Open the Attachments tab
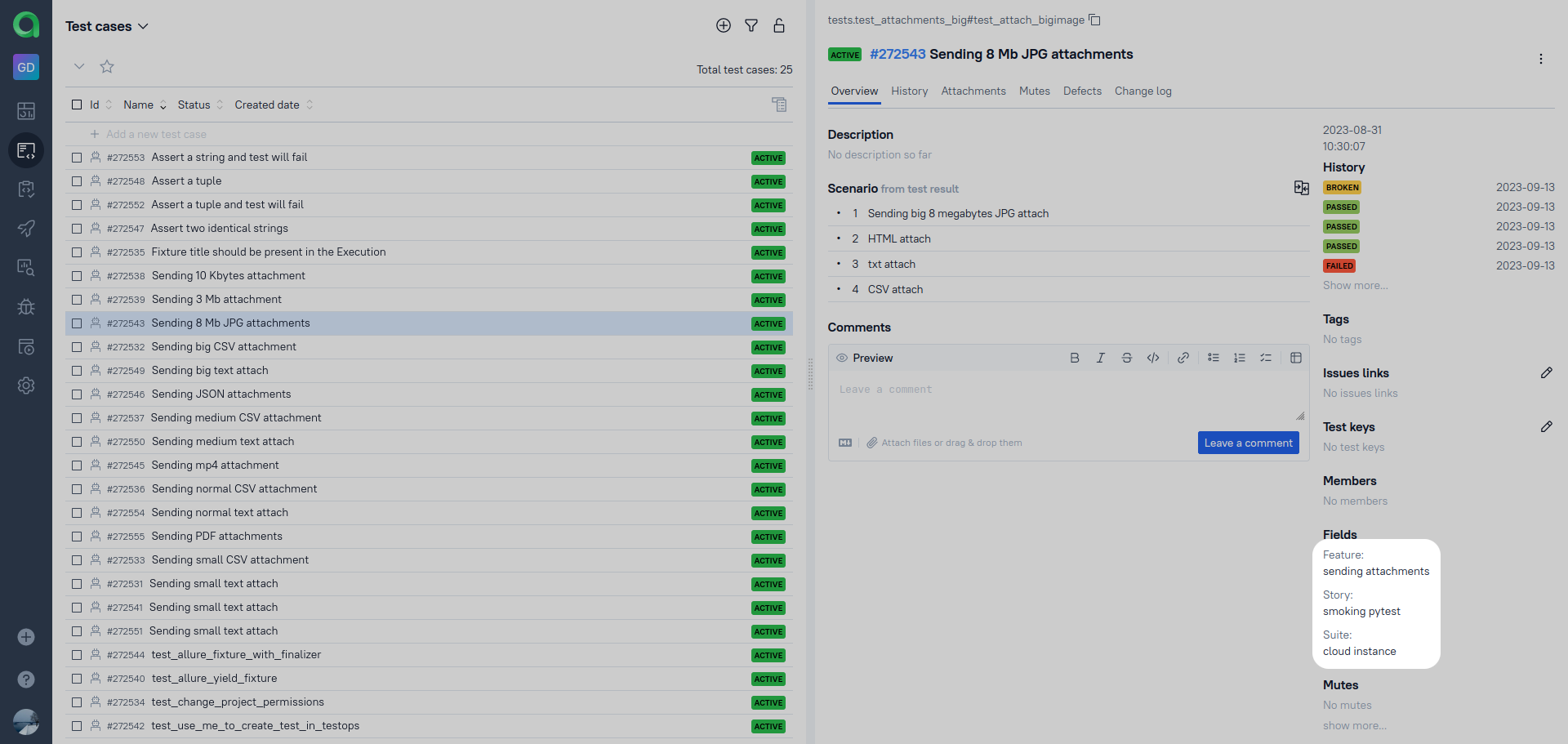The image size is (1568, 744). point(973,91)
